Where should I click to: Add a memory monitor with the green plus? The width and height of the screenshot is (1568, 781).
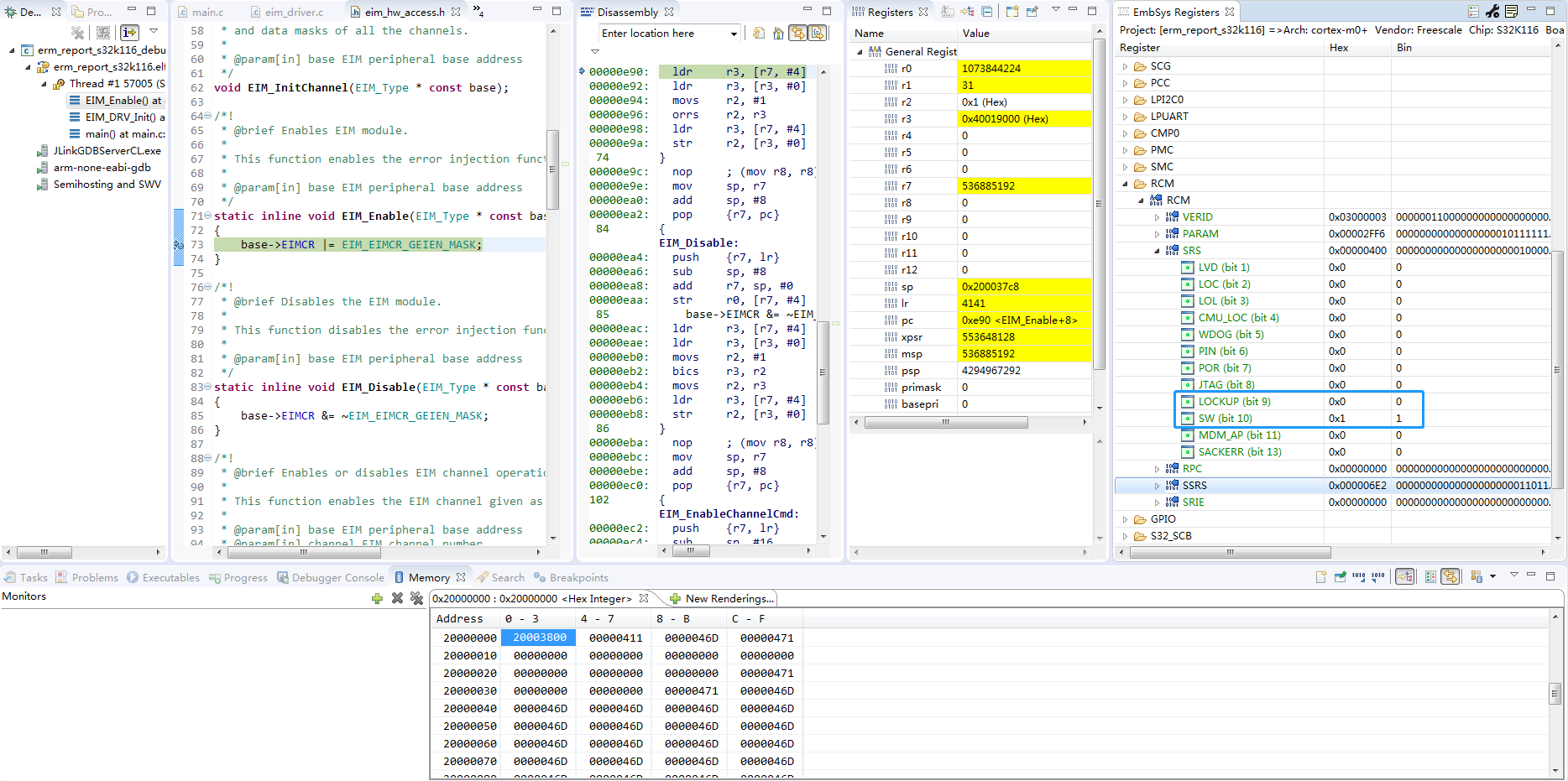coord(377,597)
